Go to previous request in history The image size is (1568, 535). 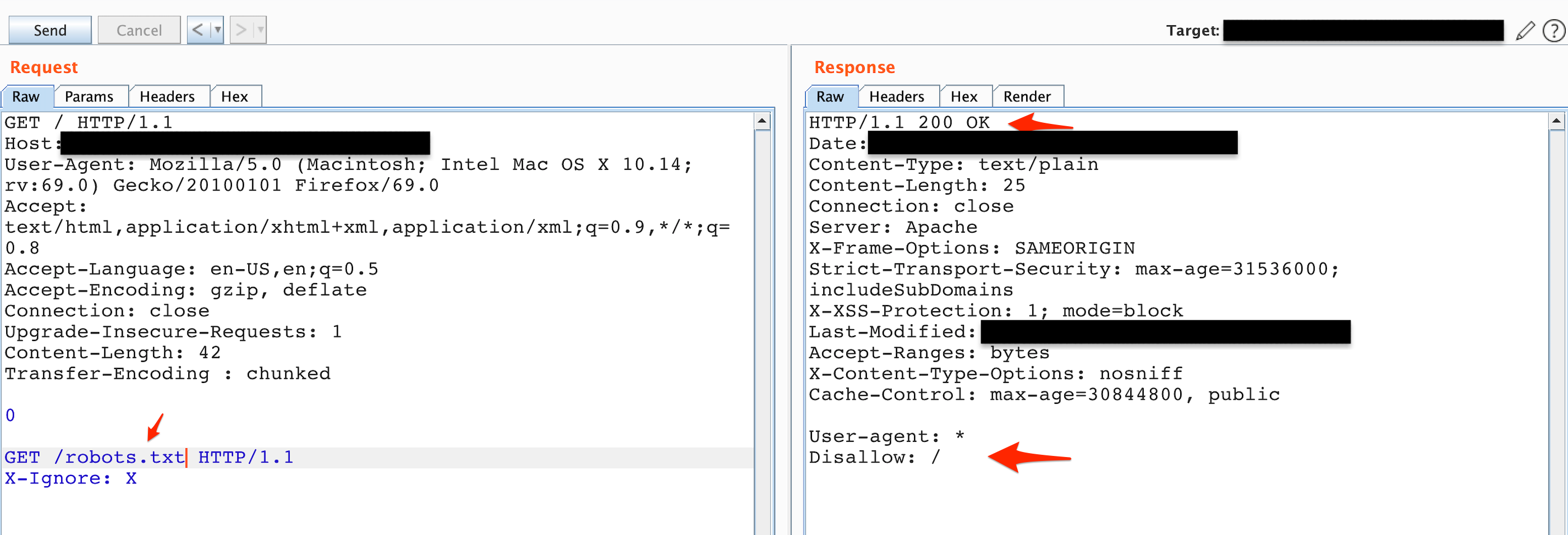click(198, 30)
